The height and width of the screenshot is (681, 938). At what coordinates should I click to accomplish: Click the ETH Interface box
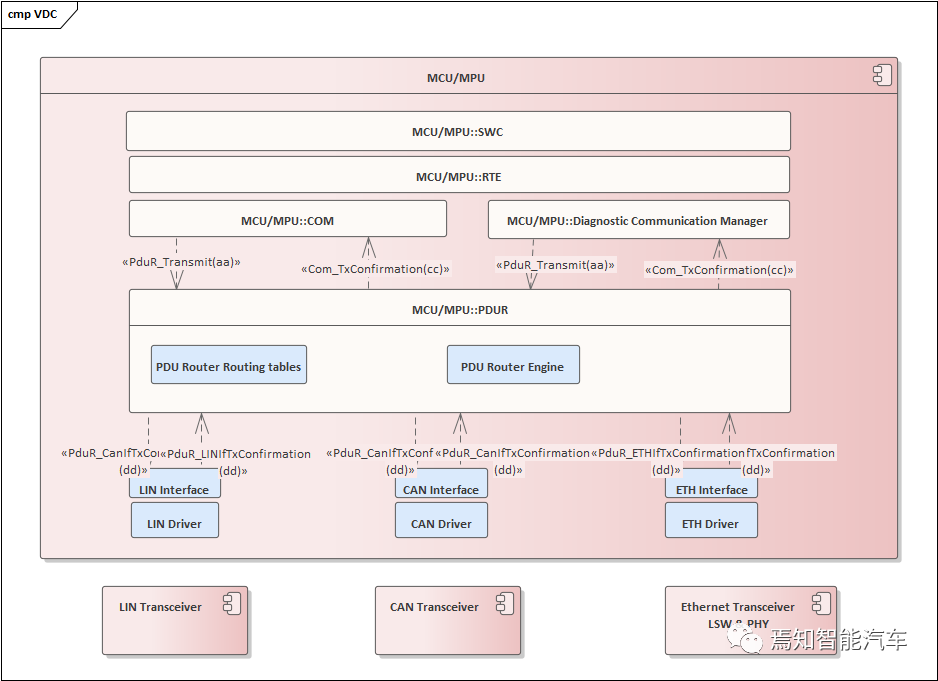[711, 489]
